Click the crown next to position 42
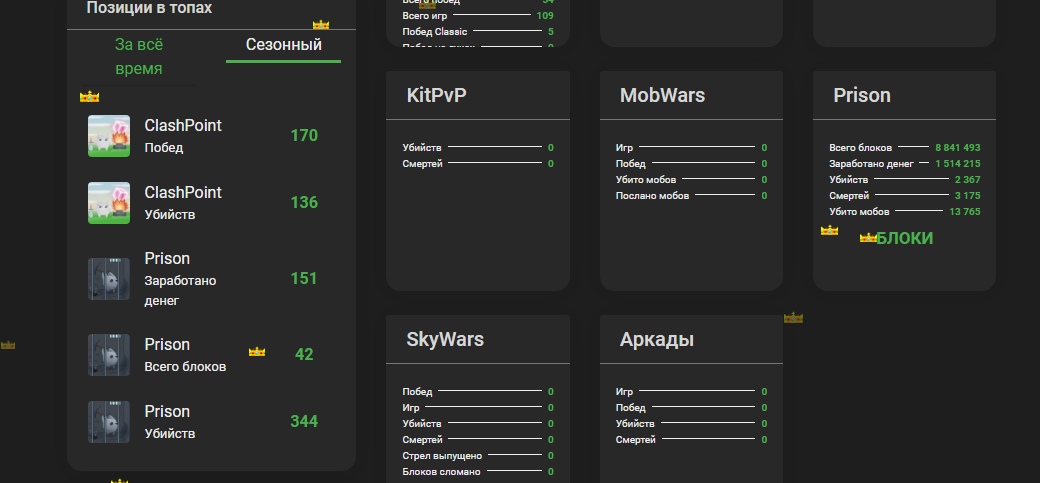Viewport: 1040px width, 483px height. (257, 352)
